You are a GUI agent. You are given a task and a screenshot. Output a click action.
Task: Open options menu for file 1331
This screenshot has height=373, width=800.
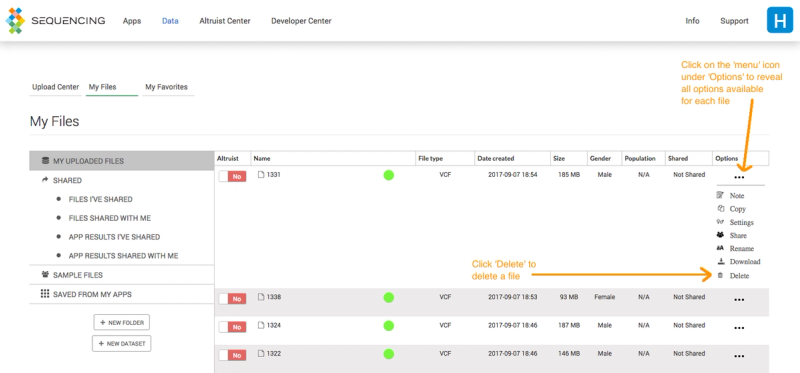[x=739, y=178]
